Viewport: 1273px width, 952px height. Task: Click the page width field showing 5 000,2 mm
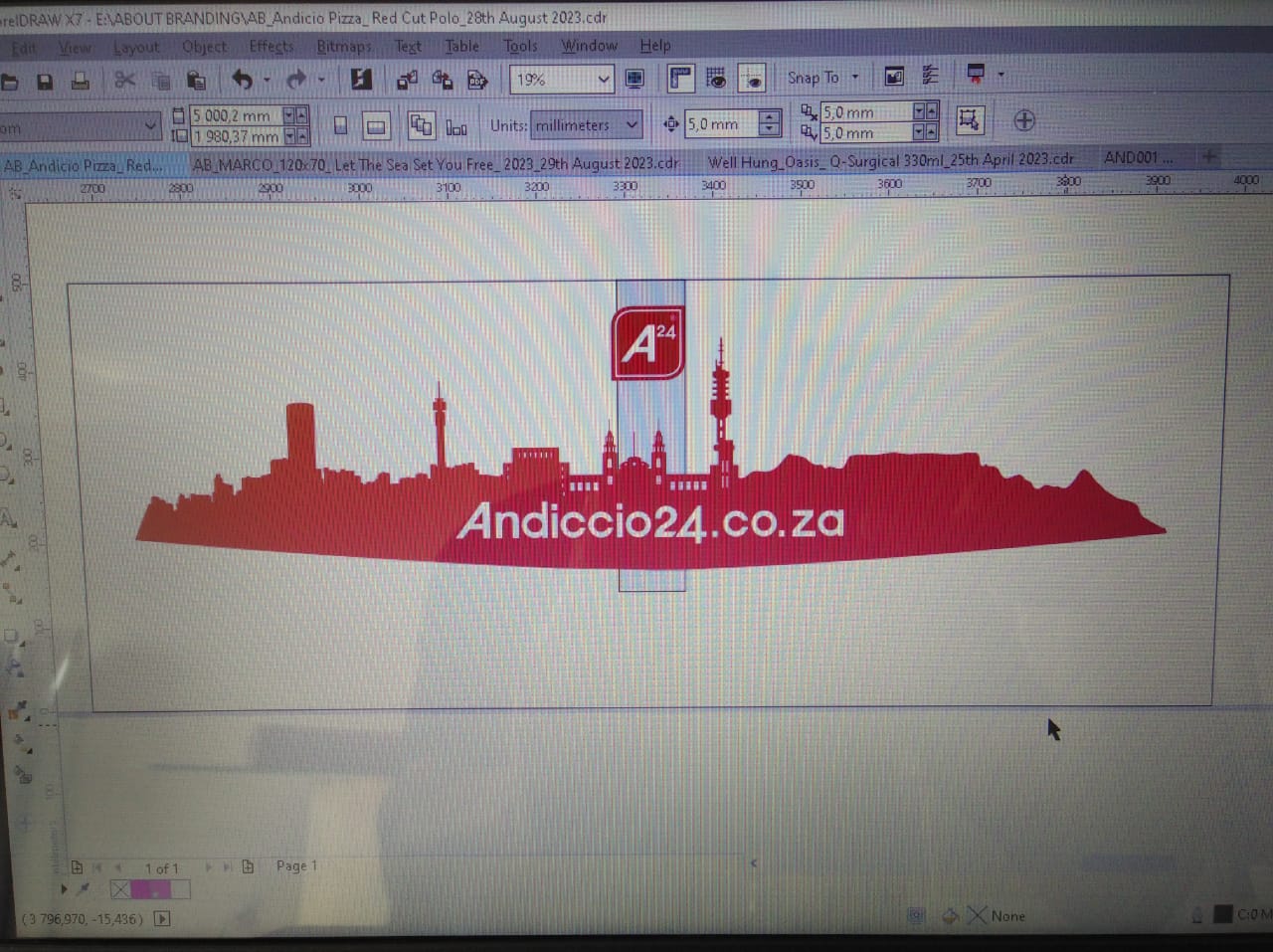pyautogui.click(x=235, y=115)
